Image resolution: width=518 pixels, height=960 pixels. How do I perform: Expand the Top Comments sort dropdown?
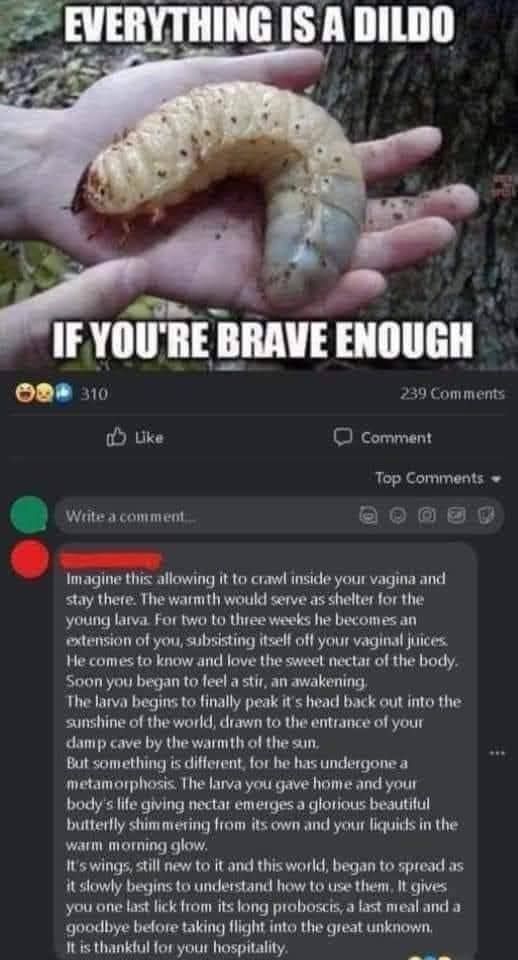tap(438, 478)
